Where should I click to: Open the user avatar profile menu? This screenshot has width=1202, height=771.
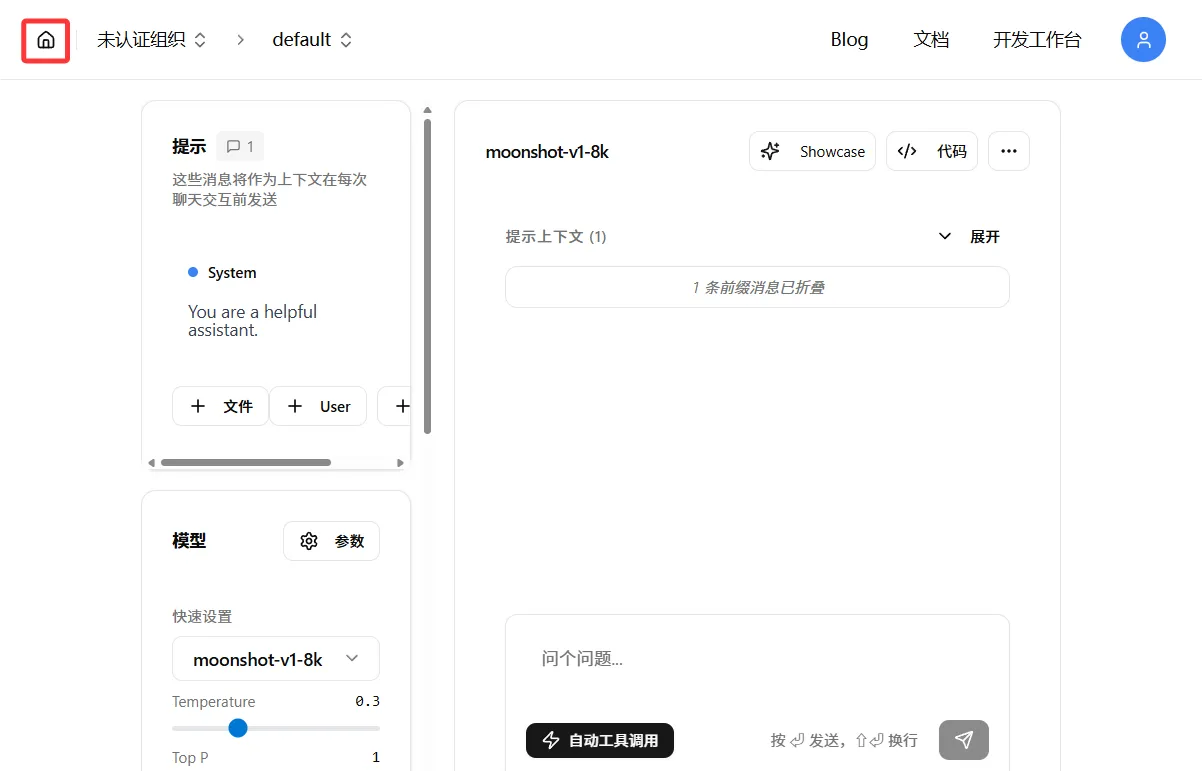click(1143, 40)
